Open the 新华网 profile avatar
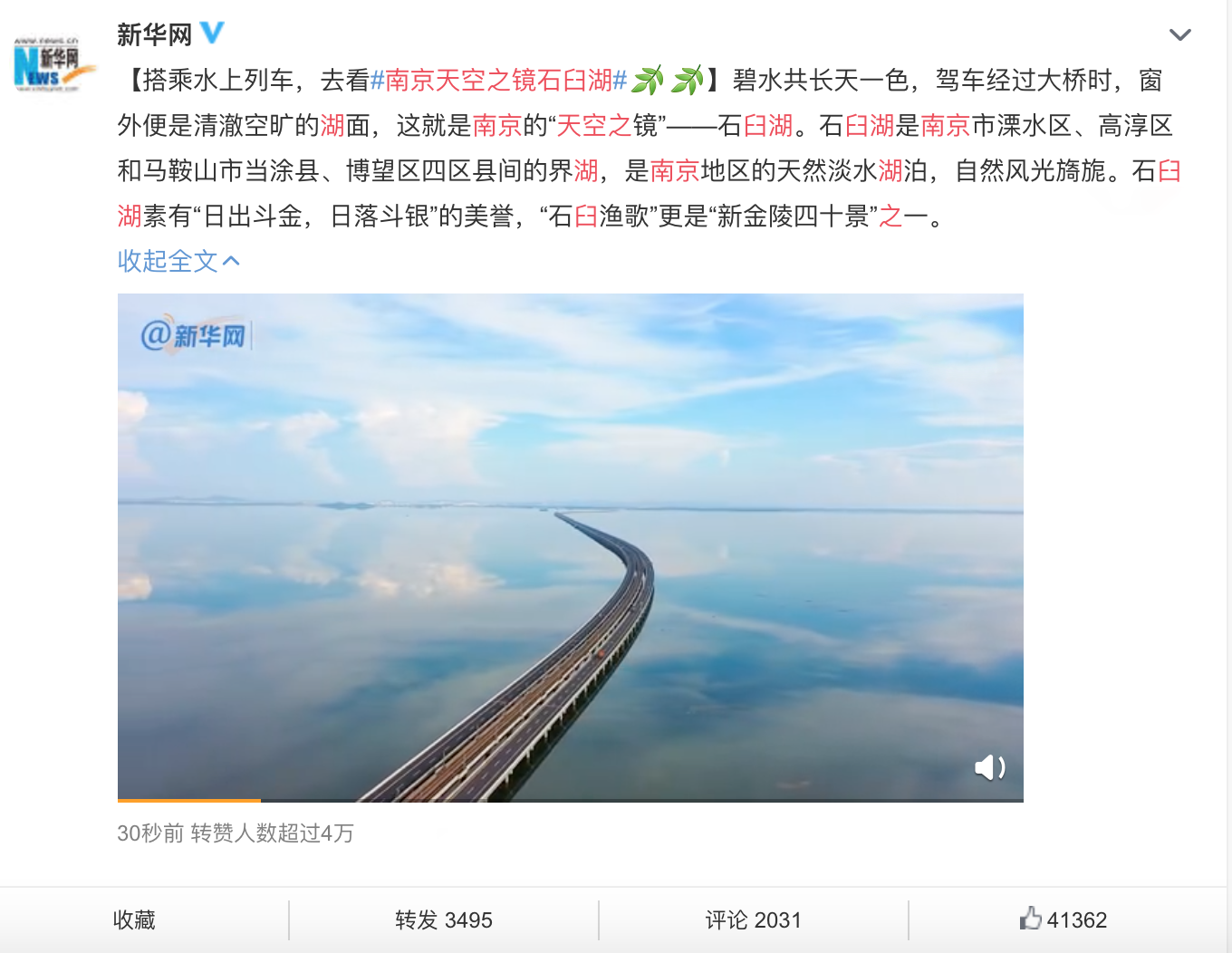 point(54,64)
